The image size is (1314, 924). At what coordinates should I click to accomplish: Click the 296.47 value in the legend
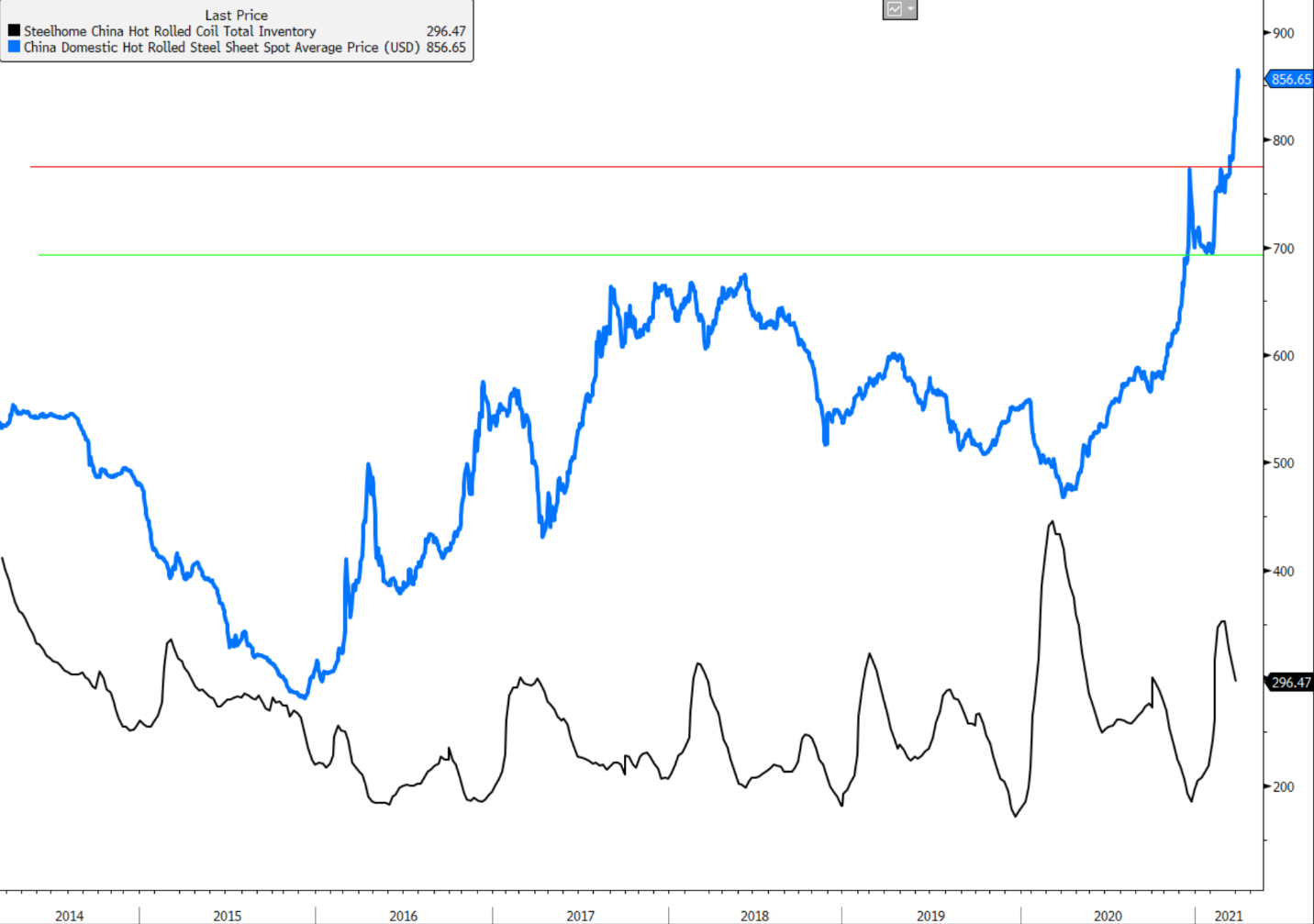pyautogui.click(x=446, y=31)
